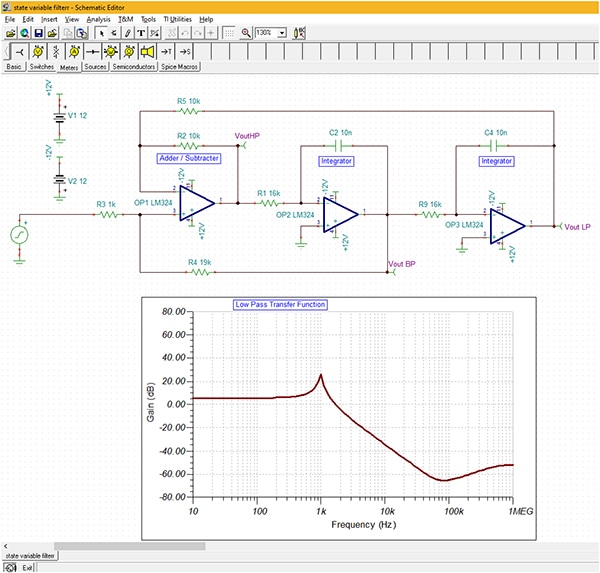Click the Exit button in status bar
The width and height of the screenshot is (600, 573).
click(x=27, y=567)
